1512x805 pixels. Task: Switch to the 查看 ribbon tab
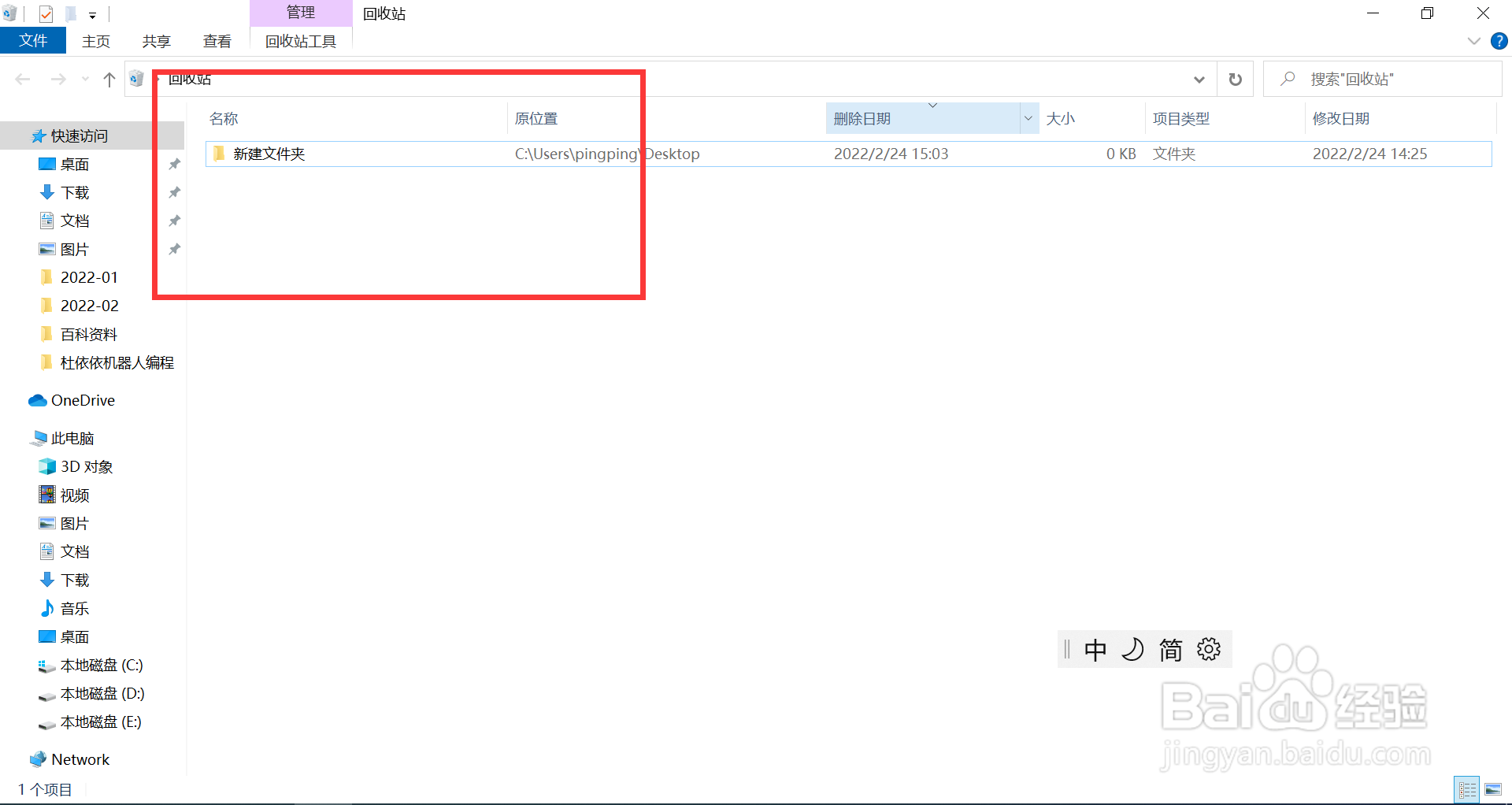217,41
